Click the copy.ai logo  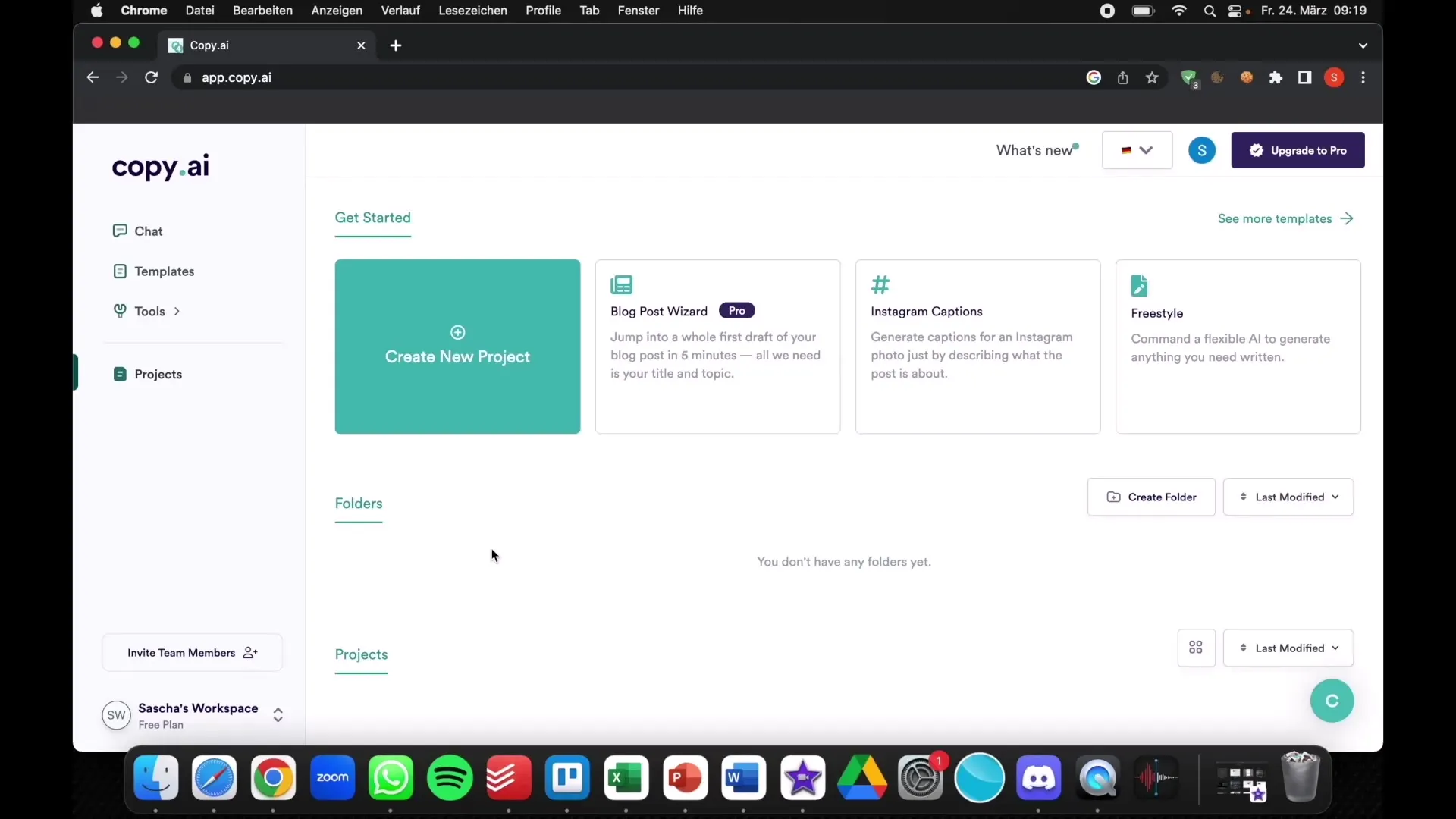coord(161,166)
